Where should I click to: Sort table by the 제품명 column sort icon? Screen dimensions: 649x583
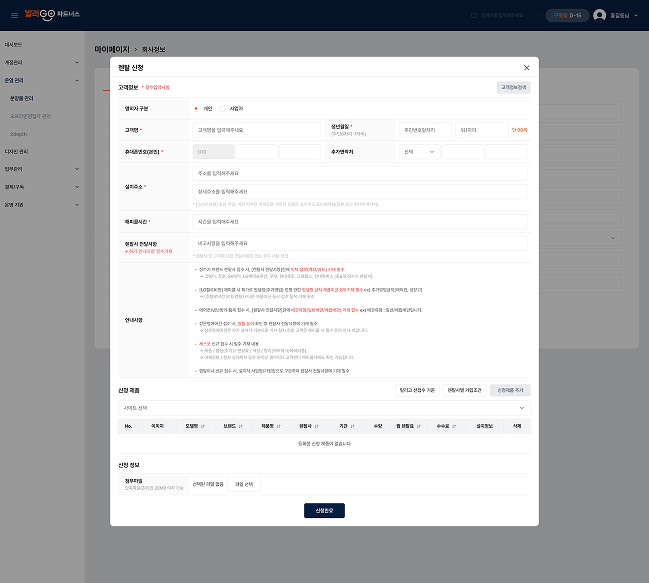tap(279, 426)
